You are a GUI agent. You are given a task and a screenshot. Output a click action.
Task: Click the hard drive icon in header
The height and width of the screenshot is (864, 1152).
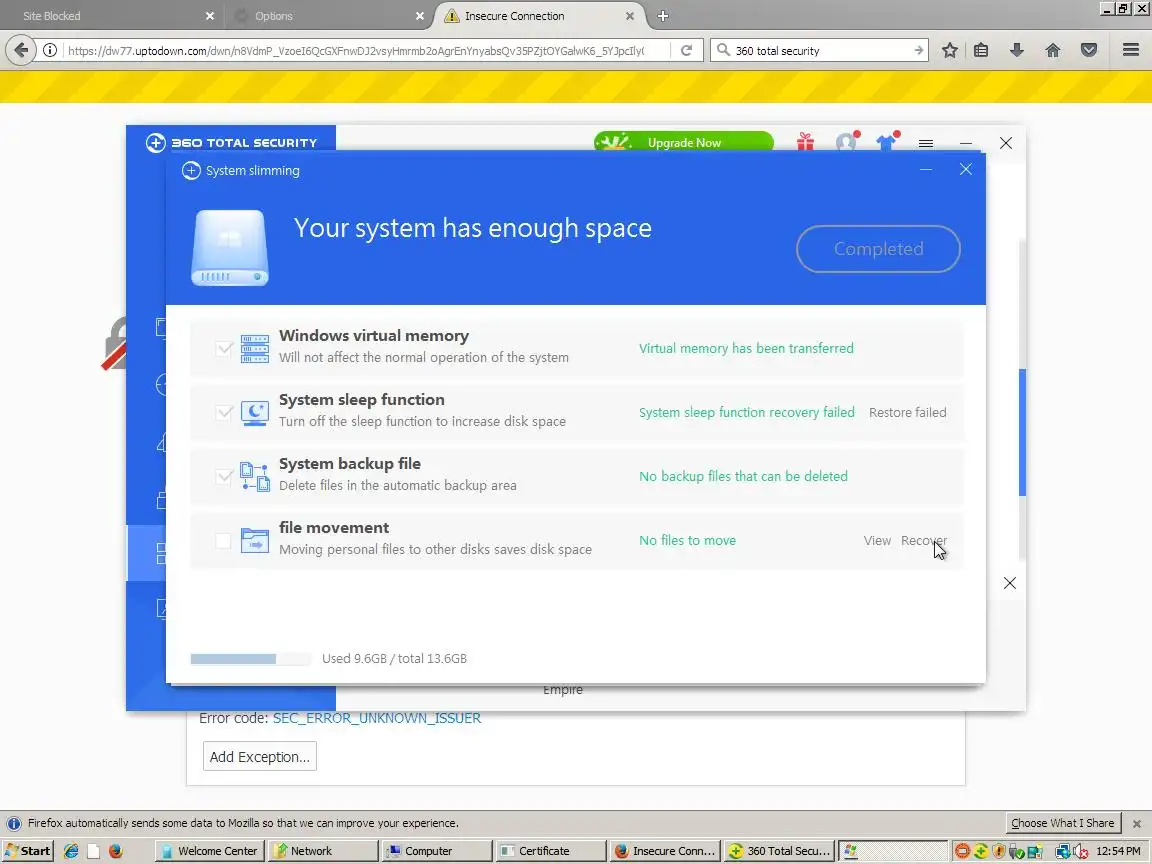230,248
